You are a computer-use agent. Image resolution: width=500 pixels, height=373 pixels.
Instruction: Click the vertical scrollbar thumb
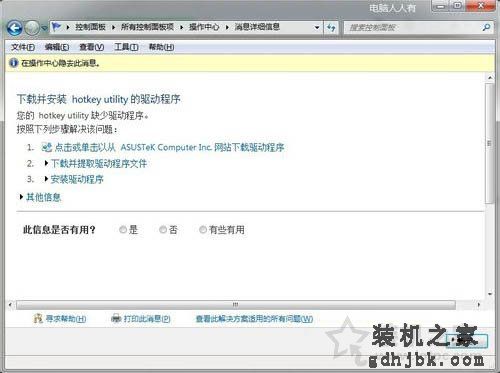(490, 143)
